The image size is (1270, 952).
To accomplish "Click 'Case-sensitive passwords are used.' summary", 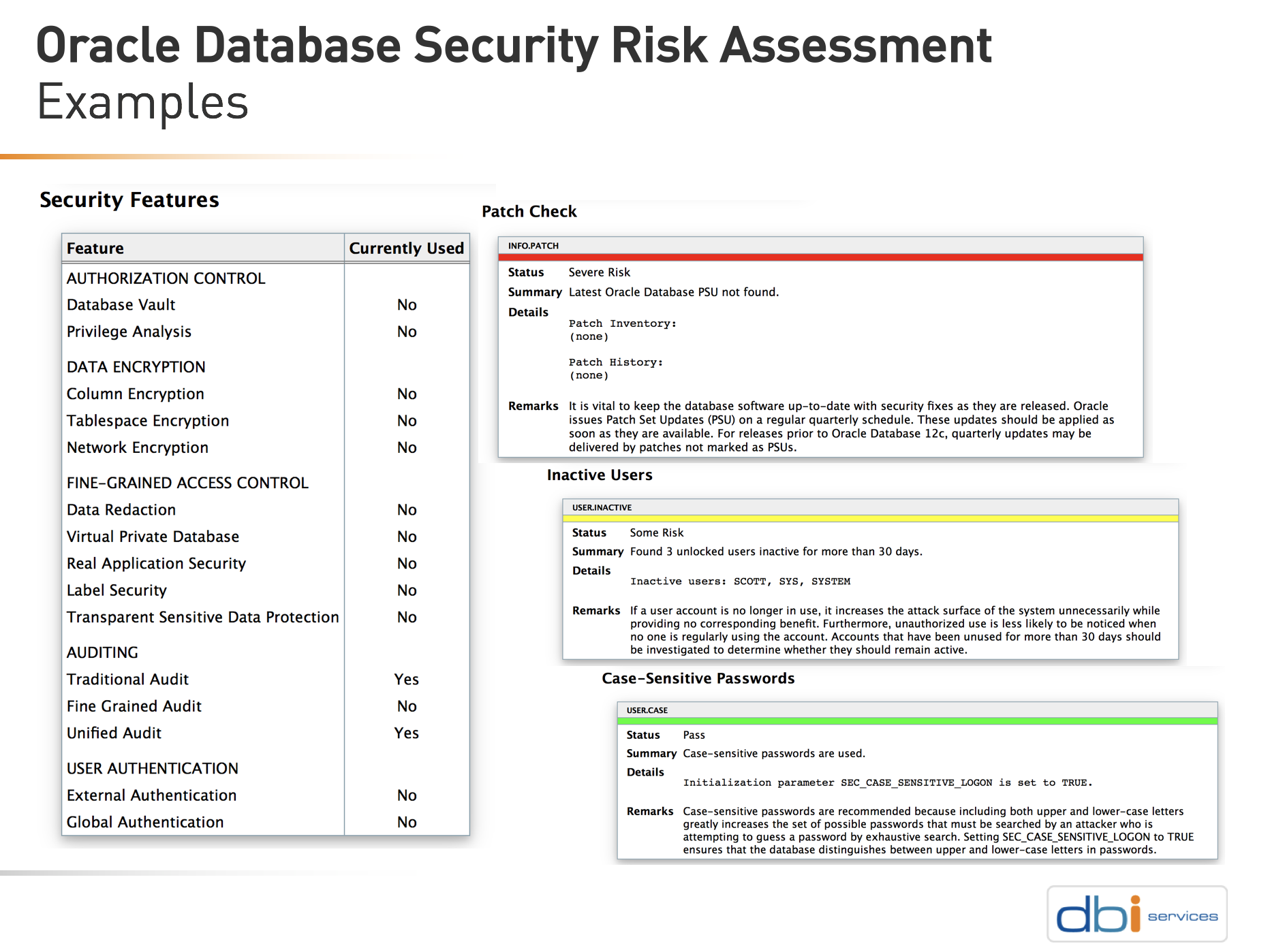I will [x=774, y=753].
